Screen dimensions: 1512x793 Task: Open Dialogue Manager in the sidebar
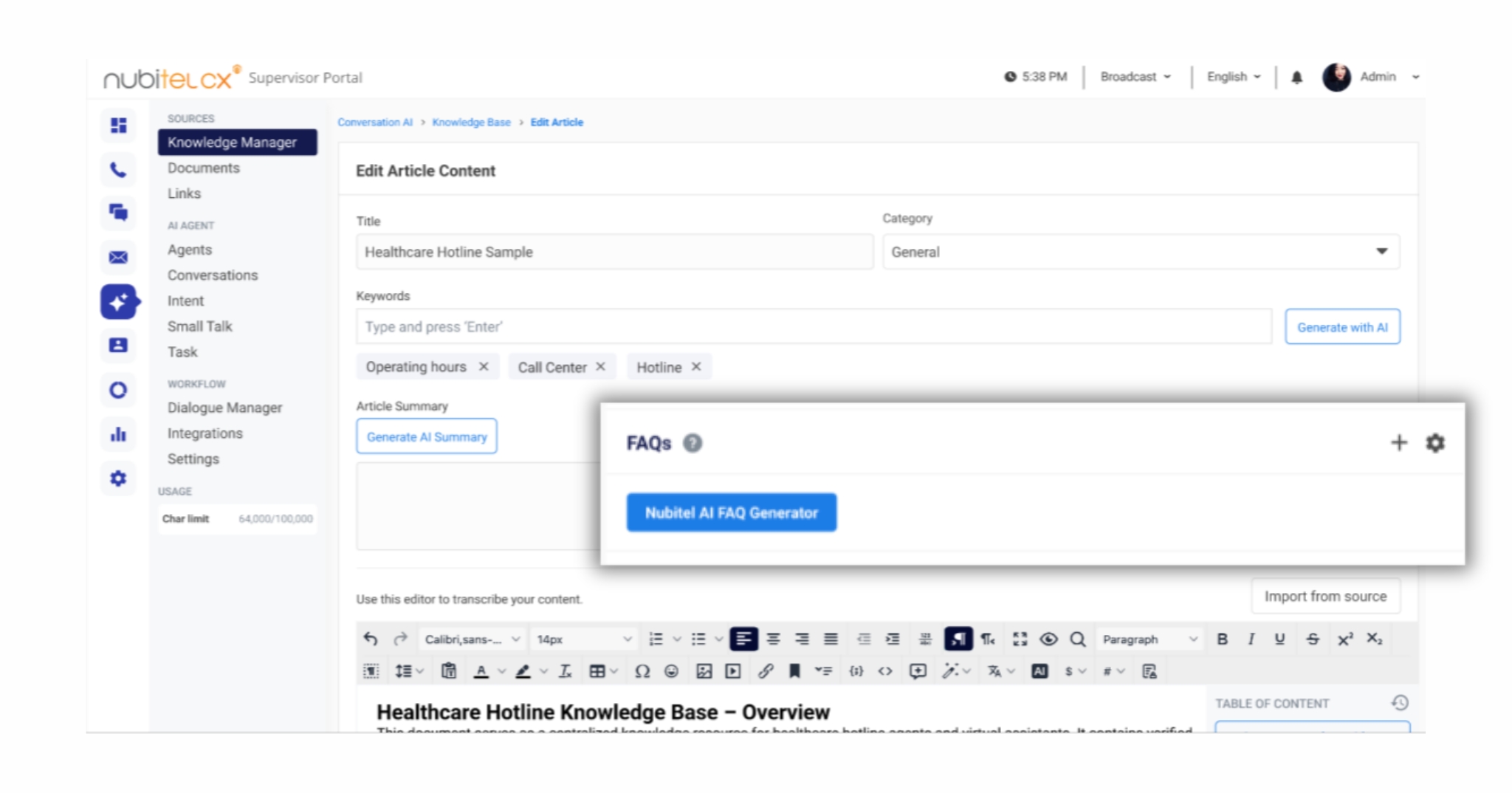(224, 408)
